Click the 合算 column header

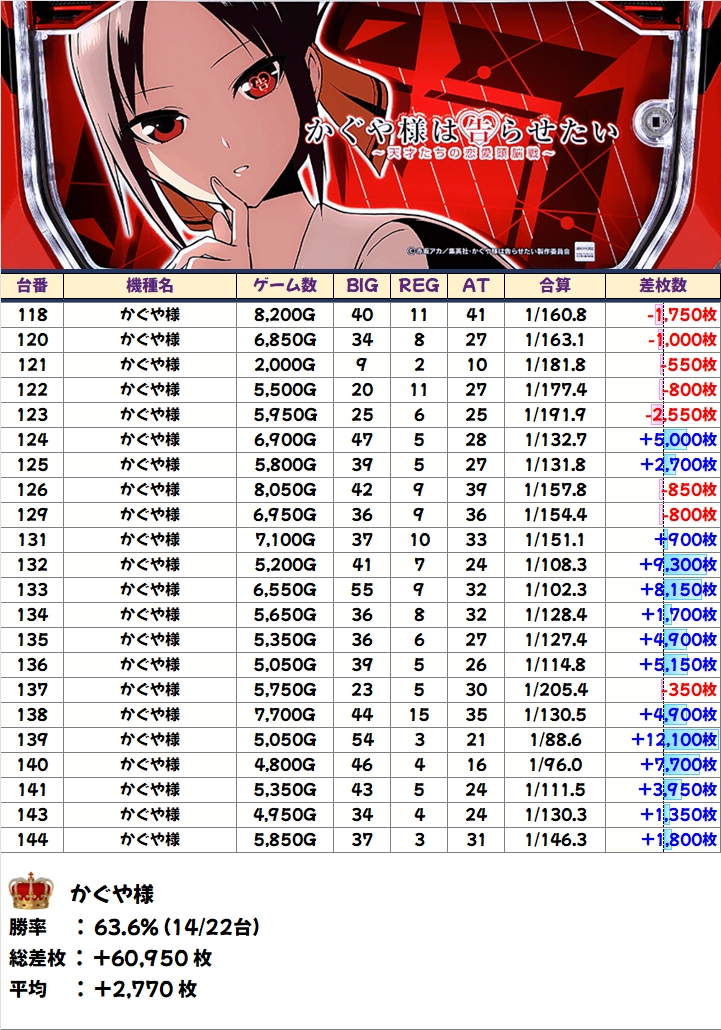click(555, 286)
